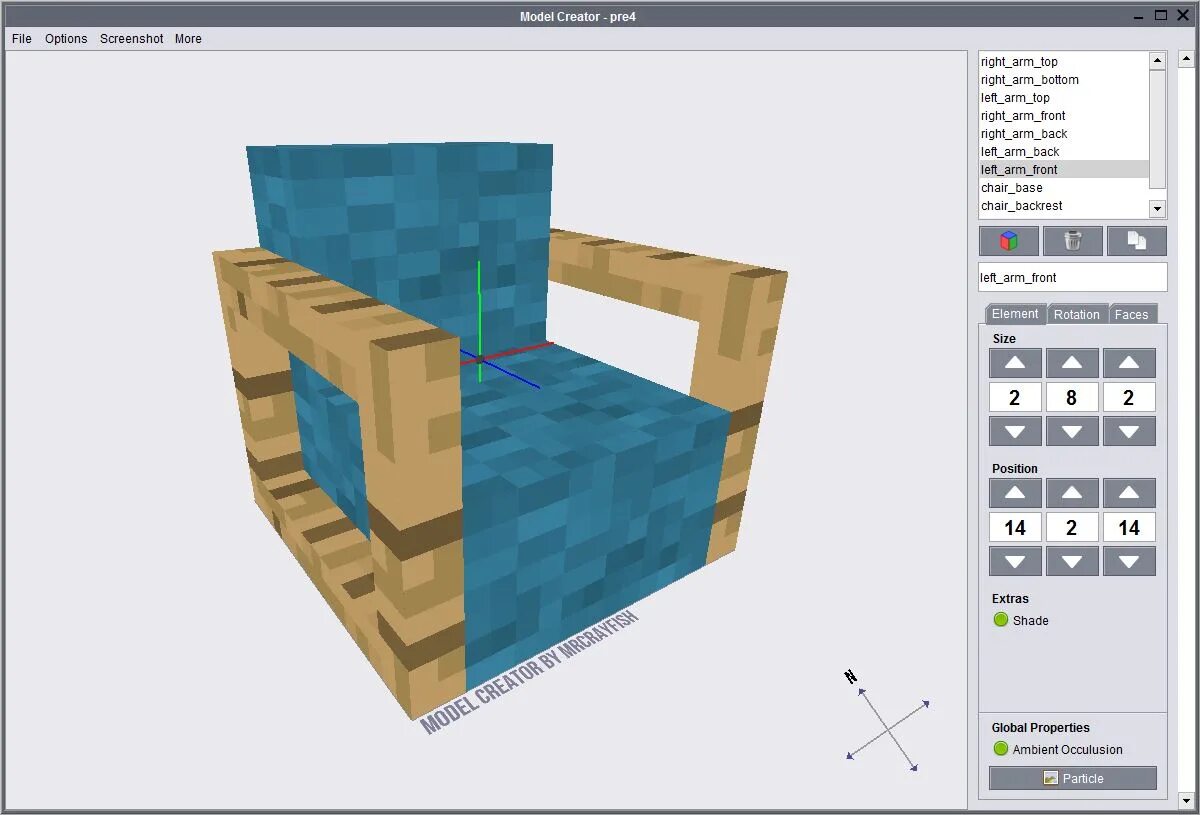Screen dimensions: 1200x815
Task: Select left_arm_top in element list
Action: point(1064,98)
